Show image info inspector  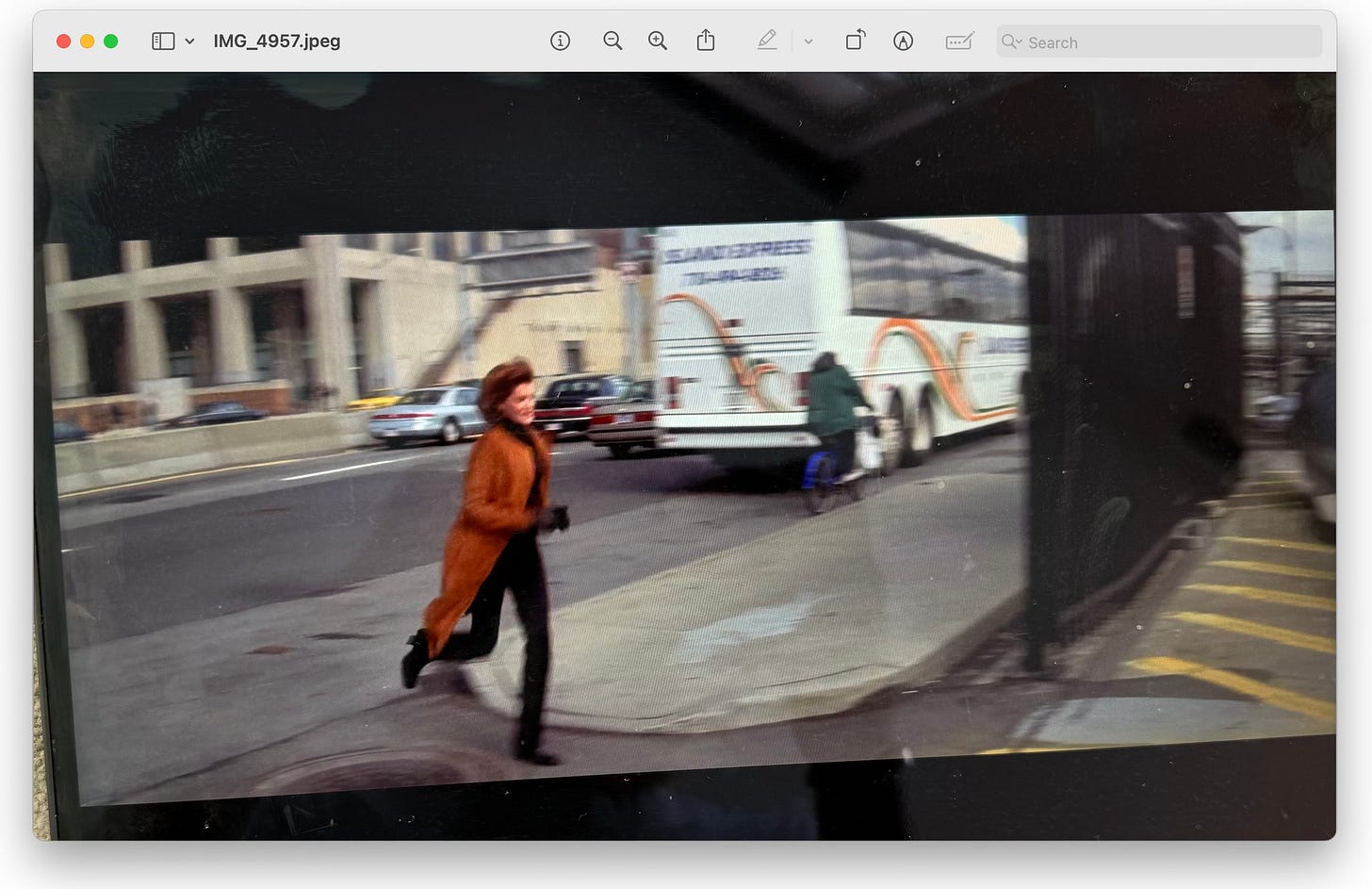pos(560,41)
